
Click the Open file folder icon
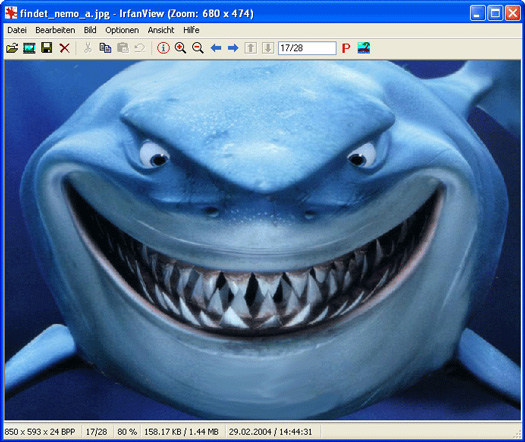12,48
